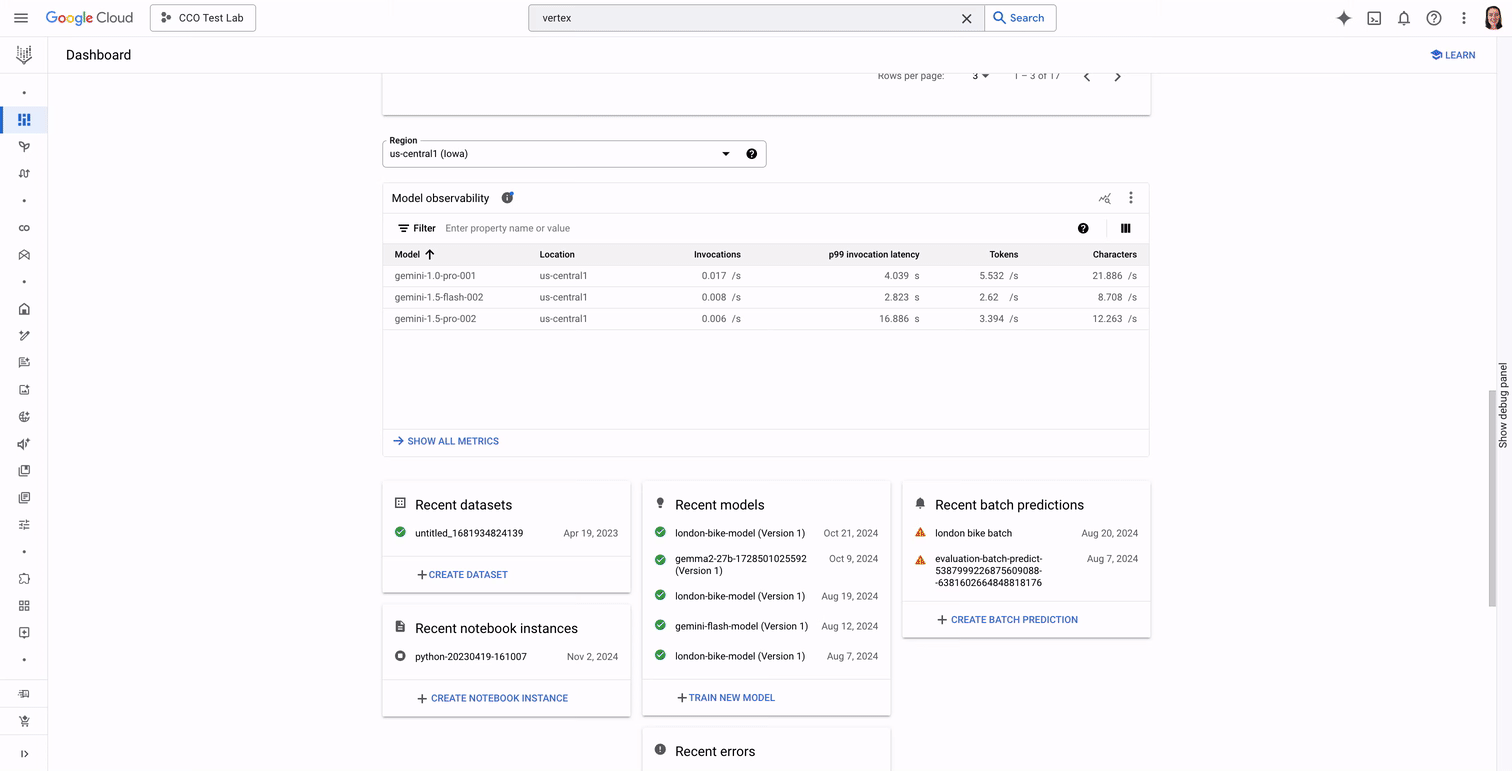Open the column display options in Model observability
The height and width of the screenshot is (771, 1512).
(1125, 228)
